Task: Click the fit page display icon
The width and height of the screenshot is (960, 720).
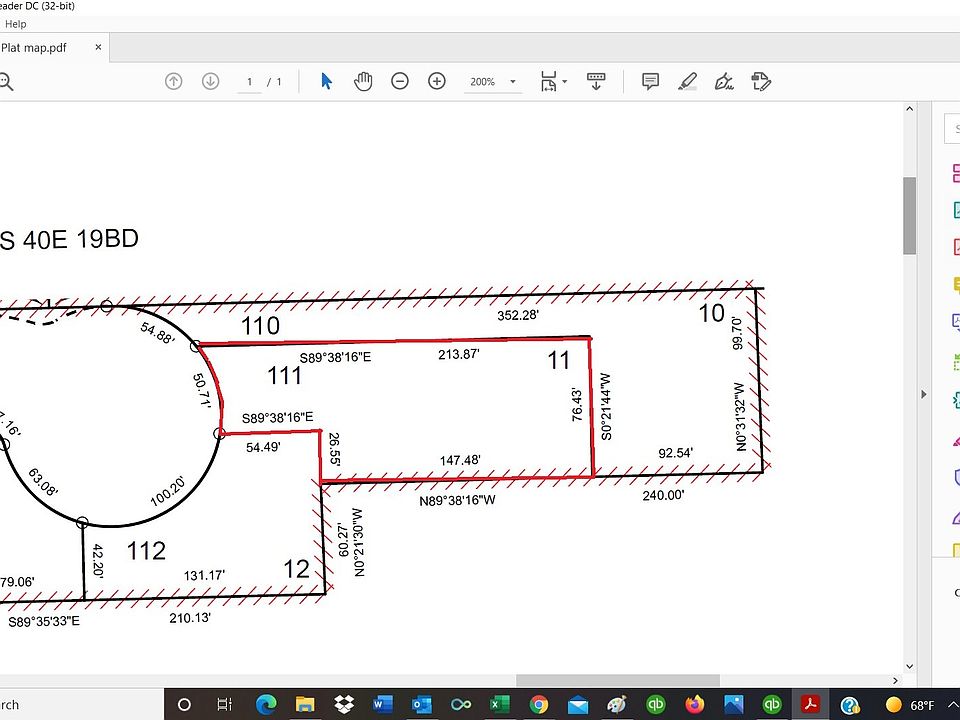Action: [x=548, y=81]
